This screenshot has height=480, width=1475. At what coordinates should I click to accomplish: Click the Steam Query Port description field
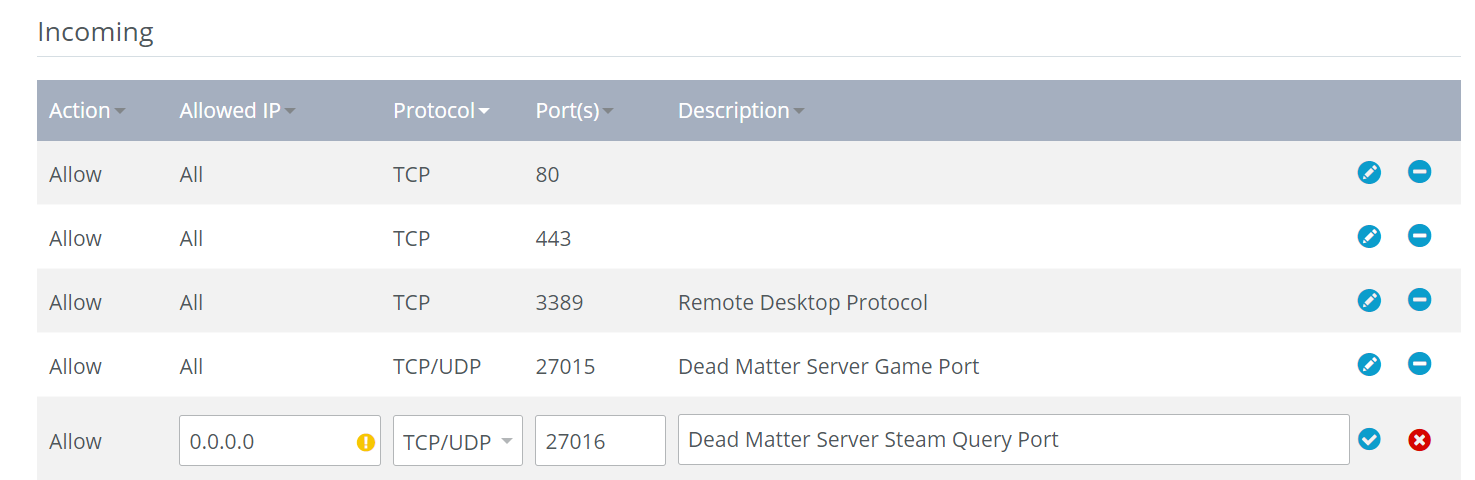[1014, 441]
